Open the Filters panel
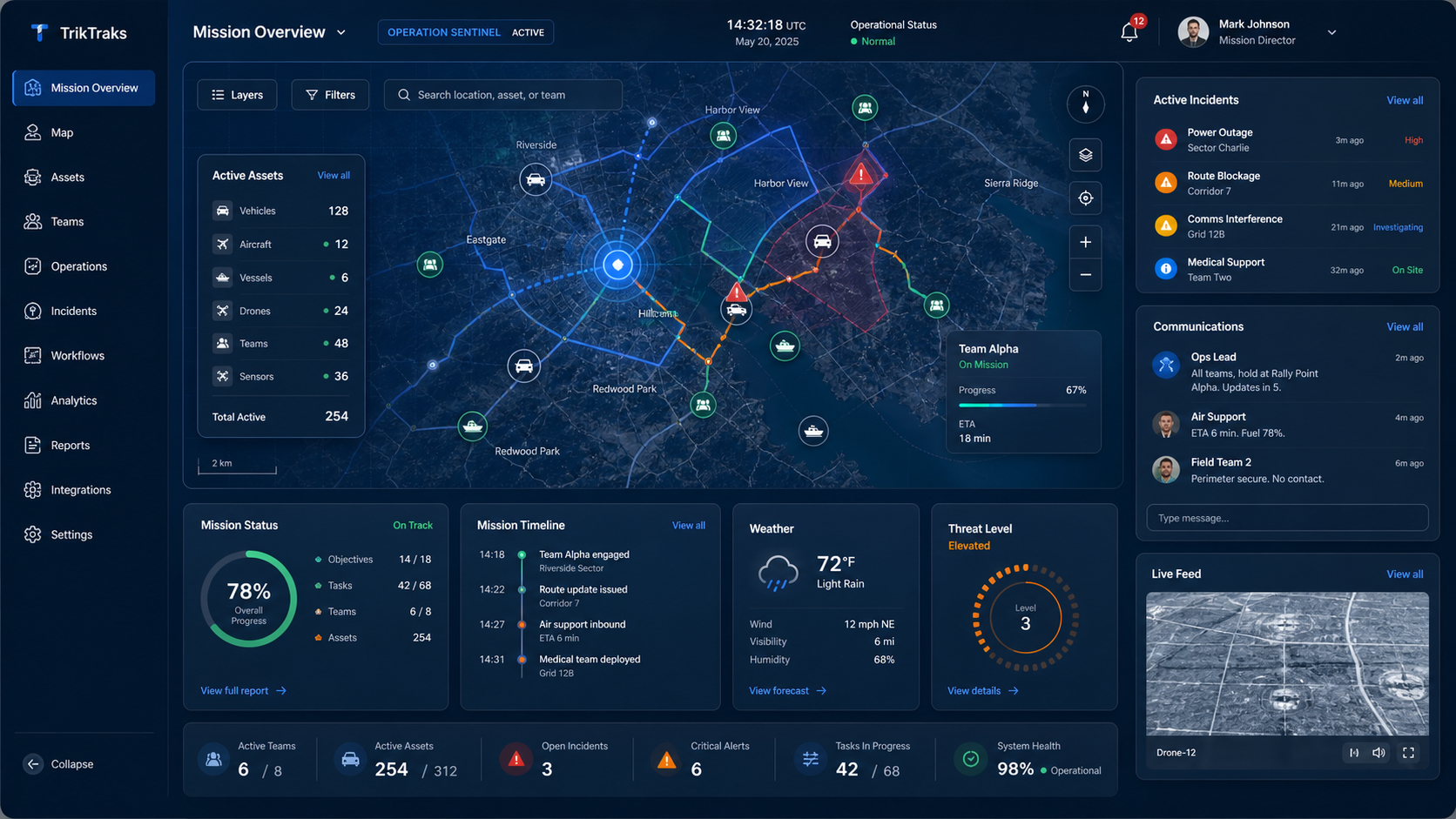 click(330, 95)
